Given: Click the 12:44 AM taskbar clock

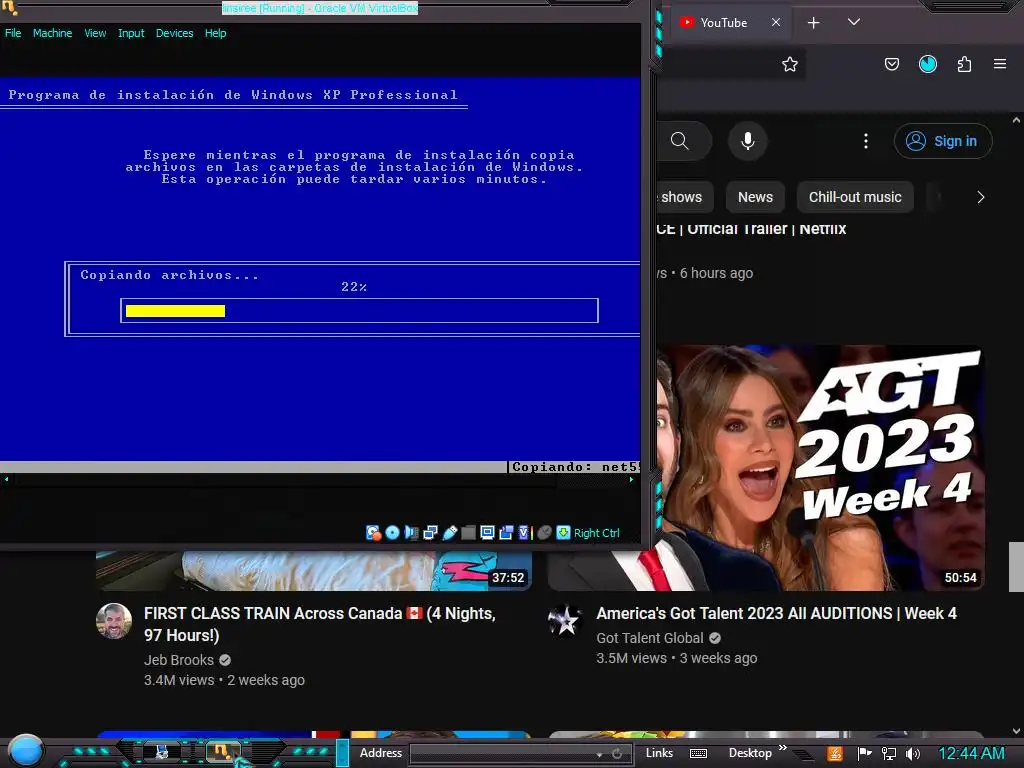Looking at the screenshot, I should pyautogui.click(x=971, y=754).
